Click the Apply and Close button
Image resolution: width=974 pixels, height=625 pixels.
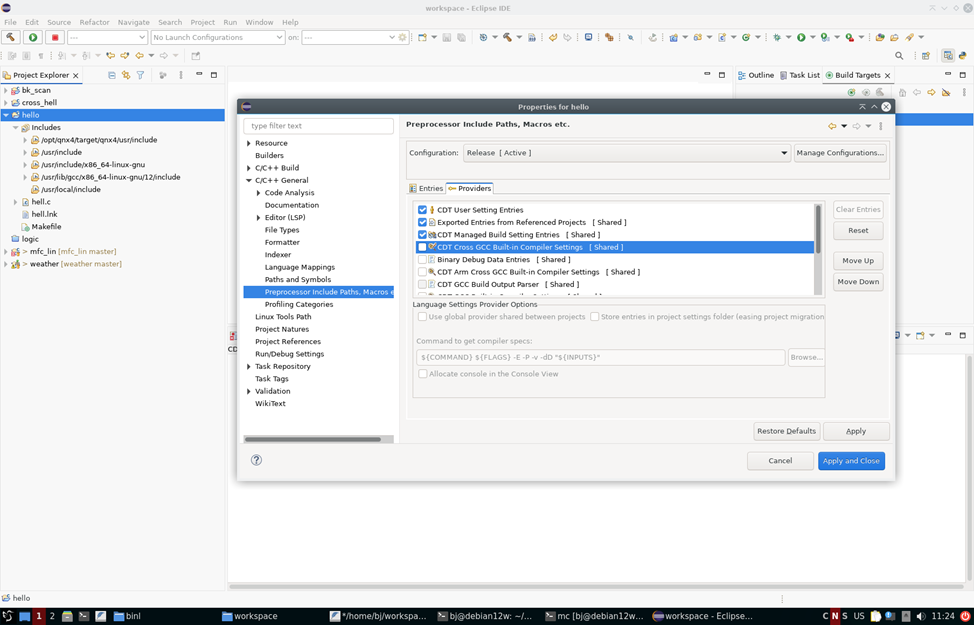point(853,461)
